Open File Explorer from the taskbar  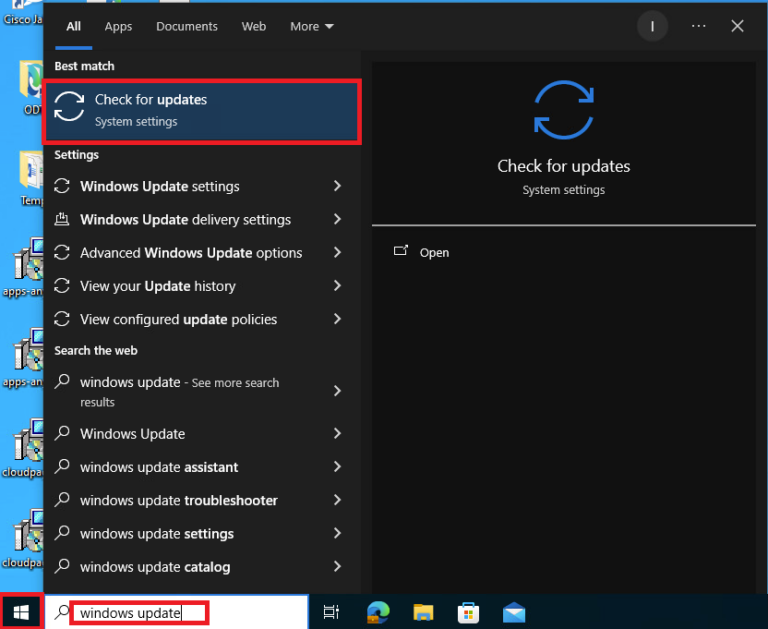(x=423, y=612)
